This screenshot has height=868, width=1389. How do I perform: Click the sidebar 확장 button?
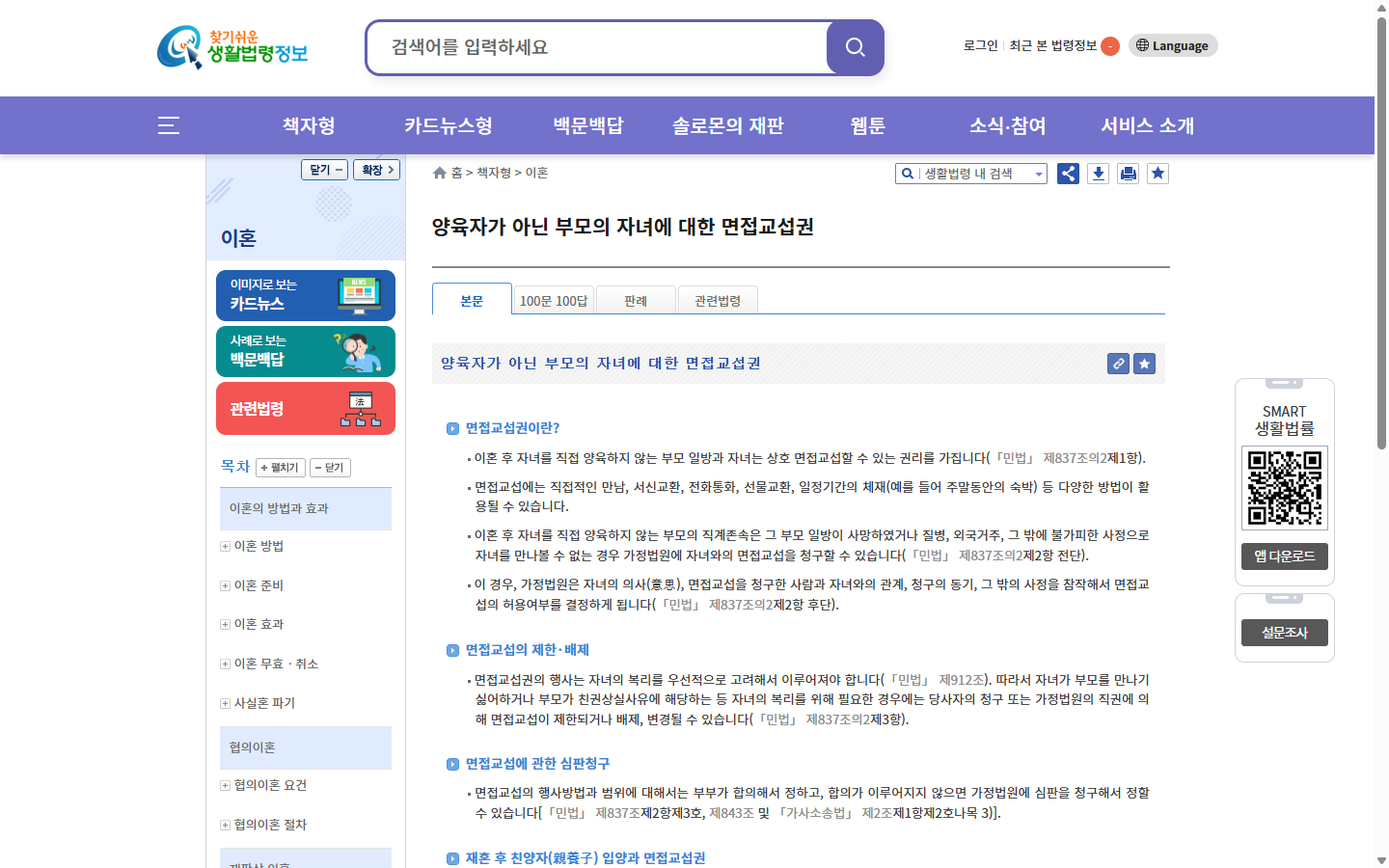(x=376, y=170)
